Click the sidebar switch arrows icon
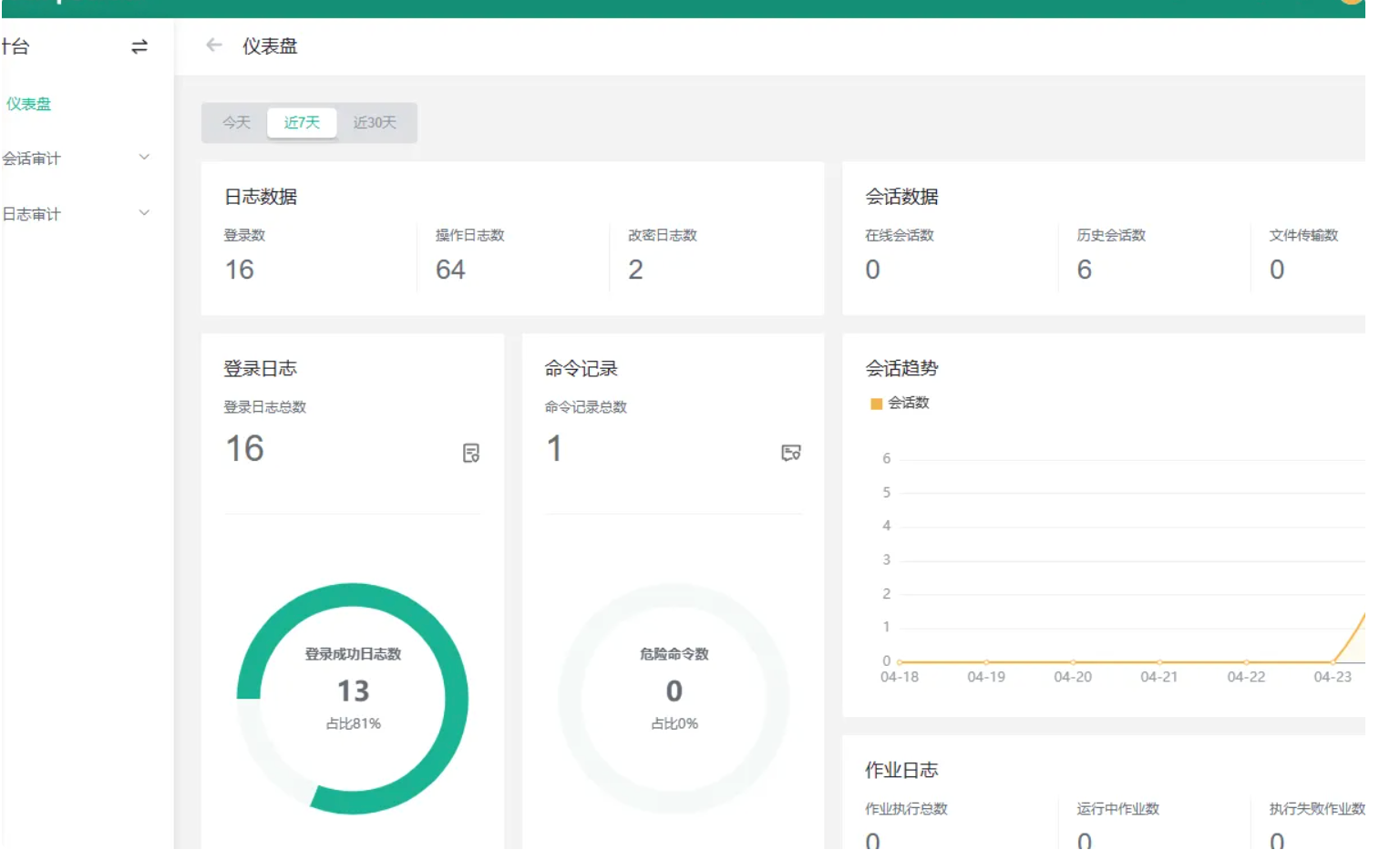 pos(139,46)
